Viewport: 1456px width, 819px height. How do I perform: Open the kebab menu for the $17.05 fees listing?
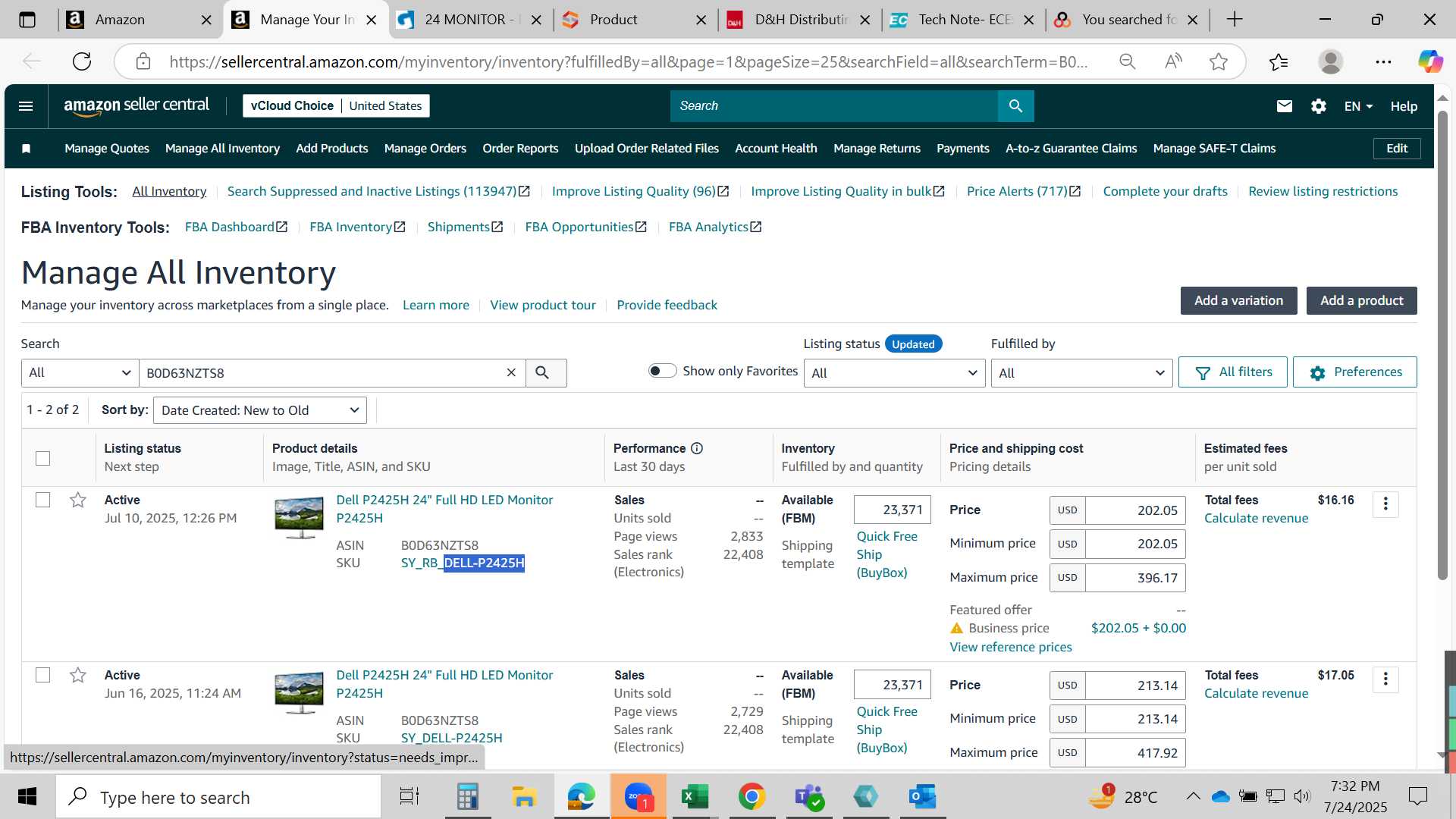coord(1385,679)
